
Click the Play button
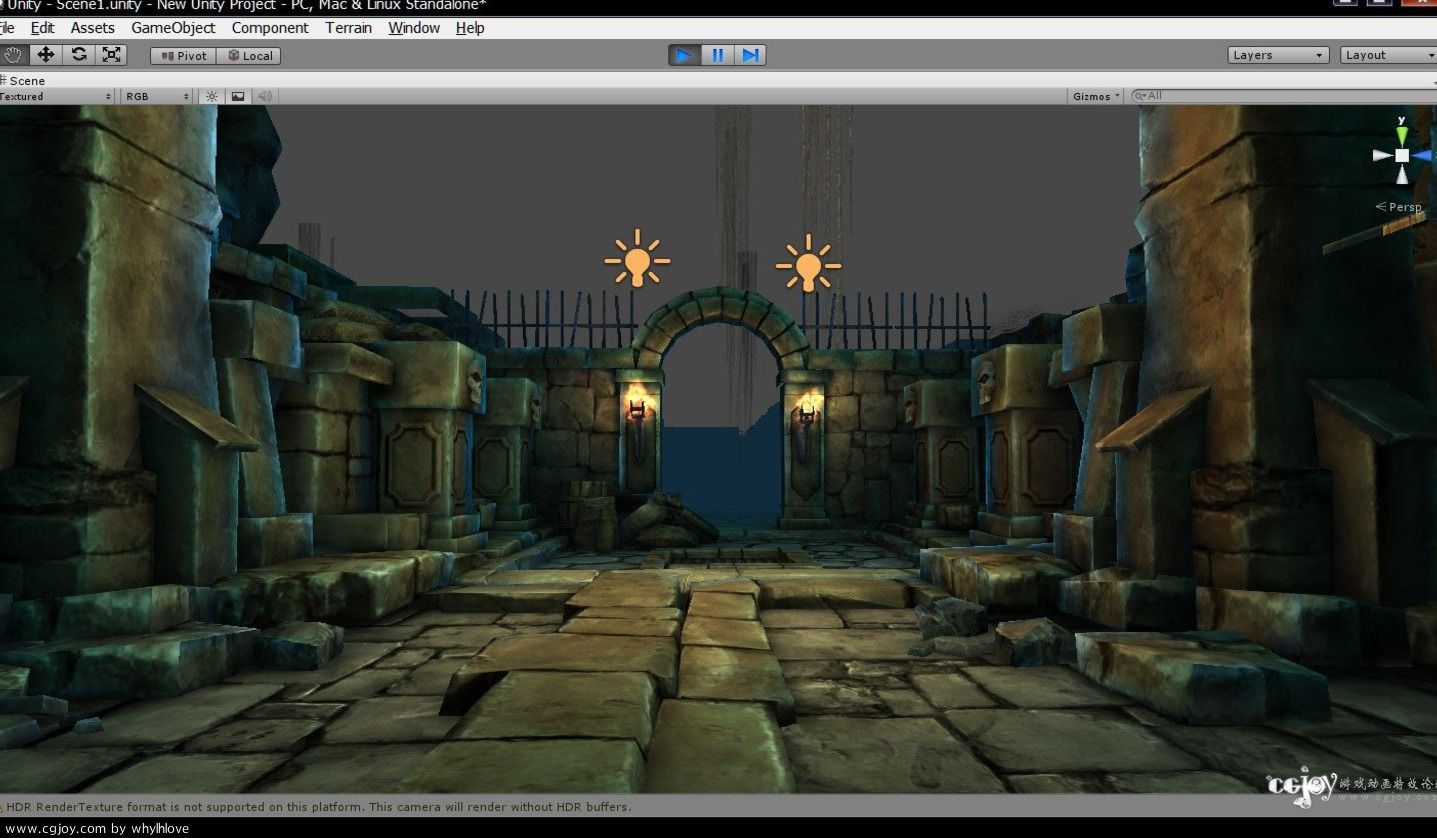[684, 55]
